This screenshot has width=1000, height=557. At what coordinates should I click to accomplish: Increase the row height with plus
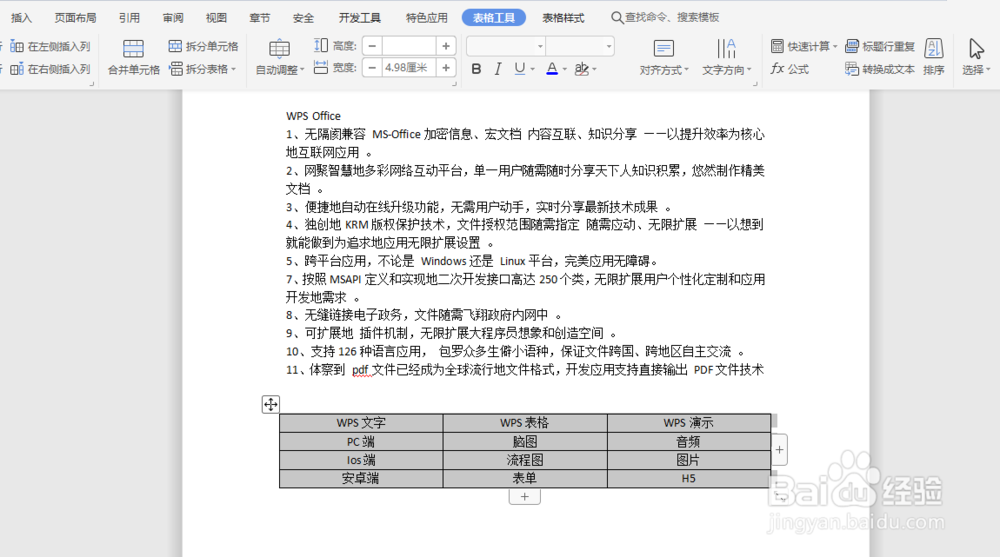446,46
